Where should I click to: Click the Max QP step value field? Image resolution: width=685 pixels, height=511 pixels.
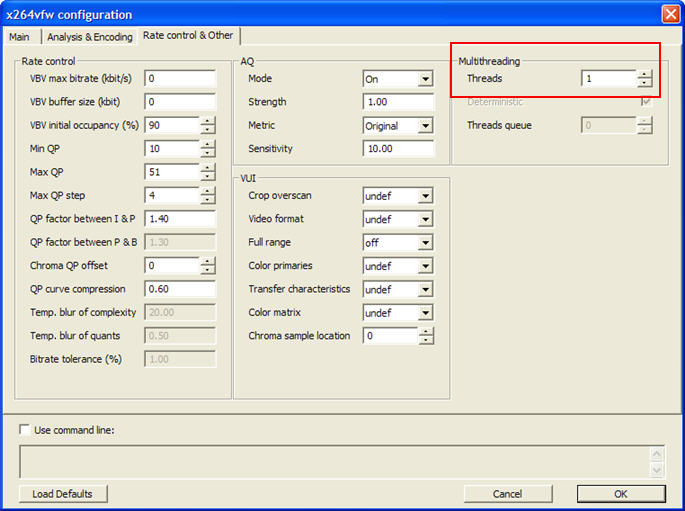(x=172, y=196)
